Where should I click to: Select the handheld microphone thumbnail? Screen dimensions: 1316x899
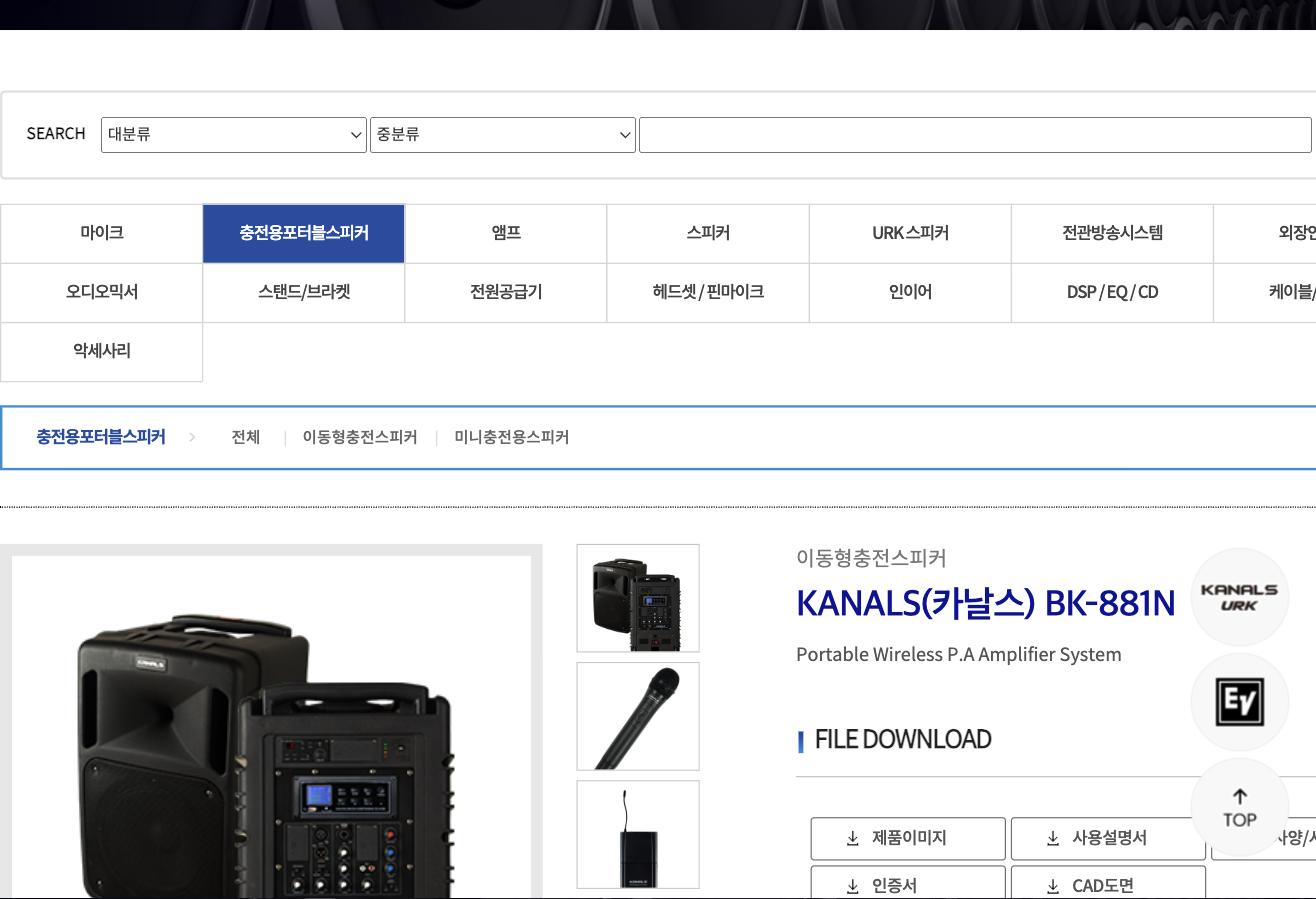[638, 716]
